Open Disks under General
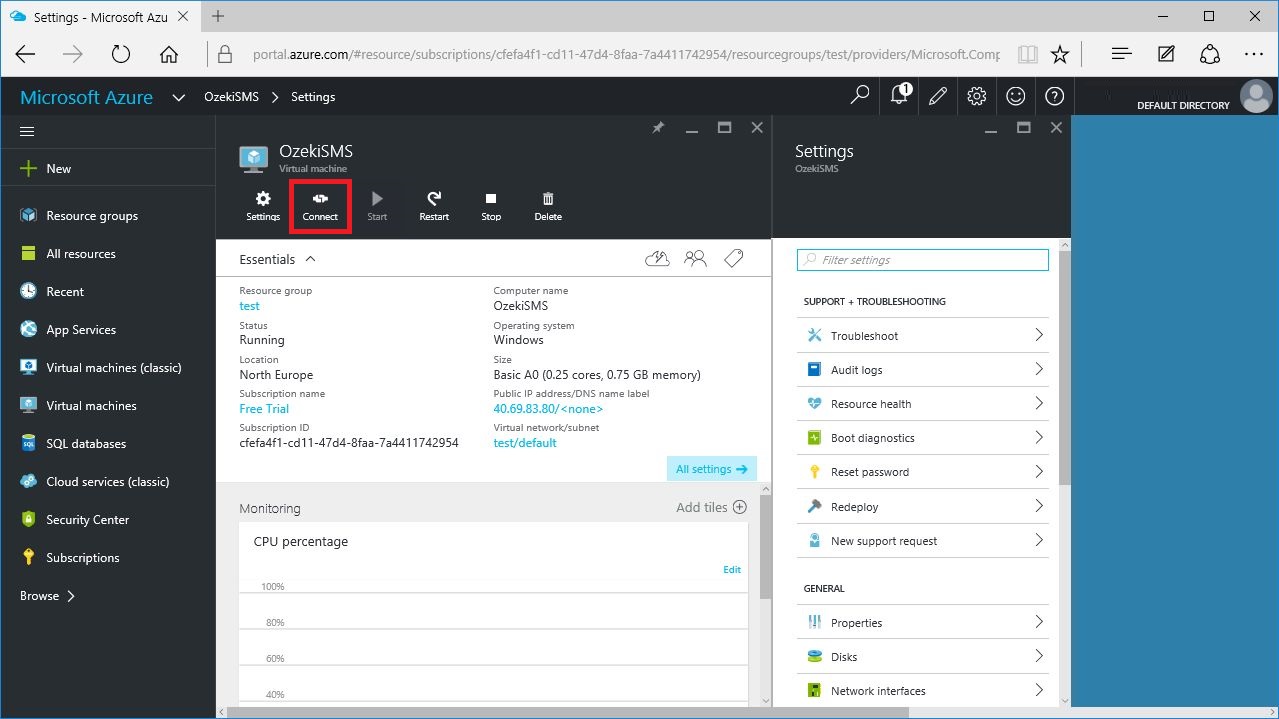The width and height of the screenshot is (1279, 719). [922, 657]
